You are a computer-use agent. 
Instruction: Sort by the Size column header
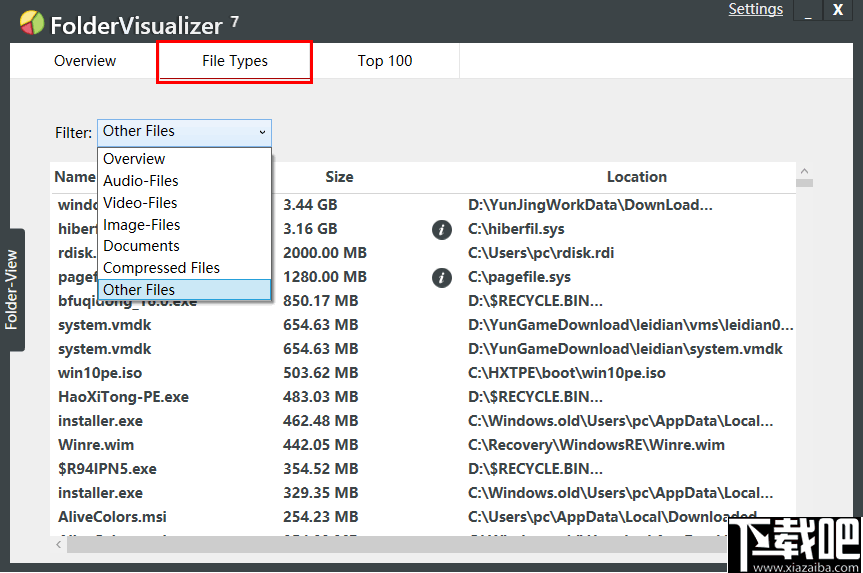pyautogui.click(x=339, y=177)
